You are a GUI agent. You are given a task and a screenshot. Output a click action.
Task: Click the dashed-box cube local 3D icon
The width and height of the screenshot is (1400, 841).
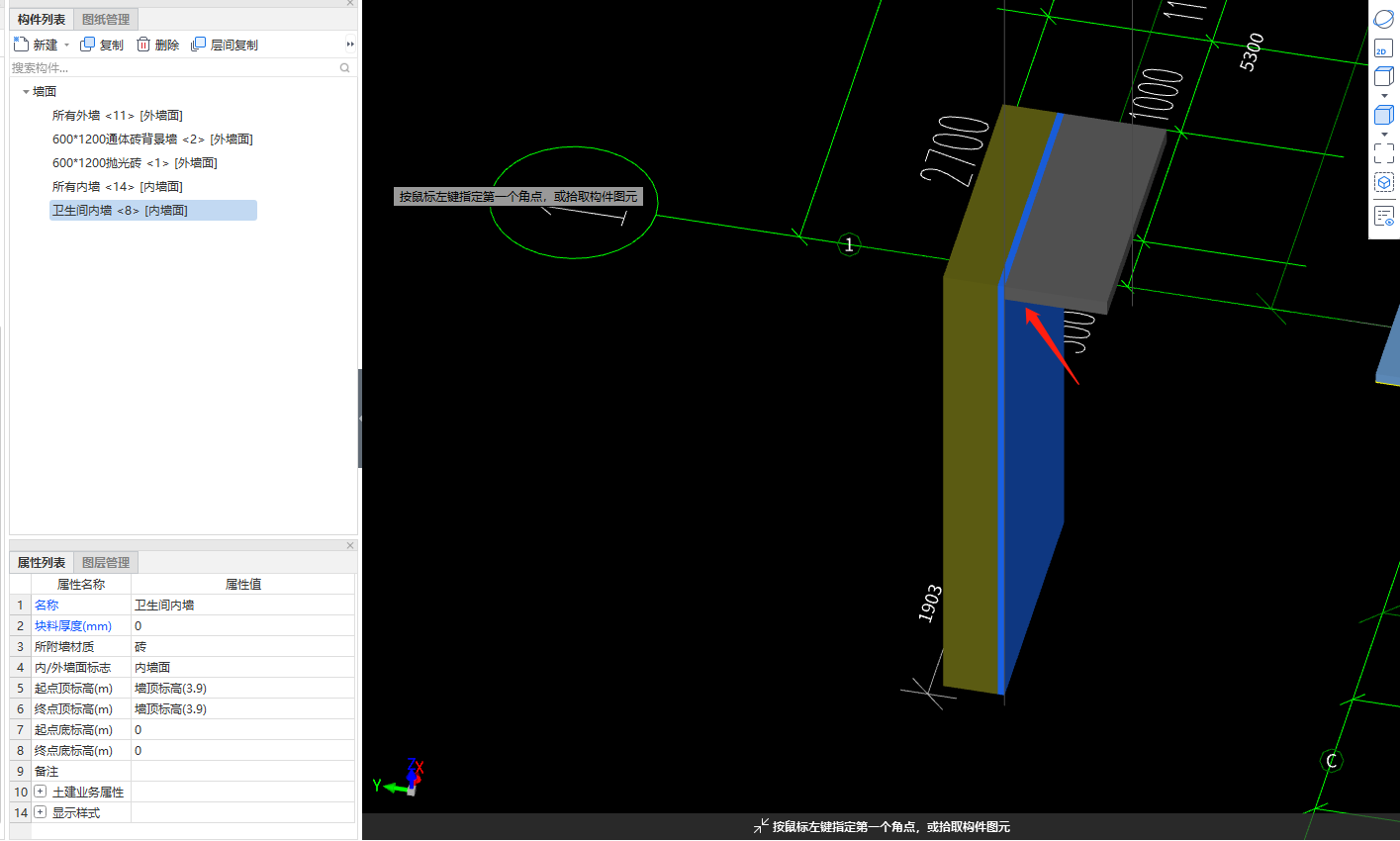pyautogui.click(x=1384, y=183)
